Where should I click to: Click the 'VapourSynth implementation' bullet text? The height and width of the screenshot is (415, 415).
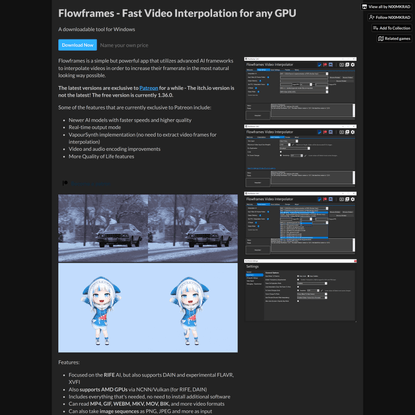[x=142, y=138]
